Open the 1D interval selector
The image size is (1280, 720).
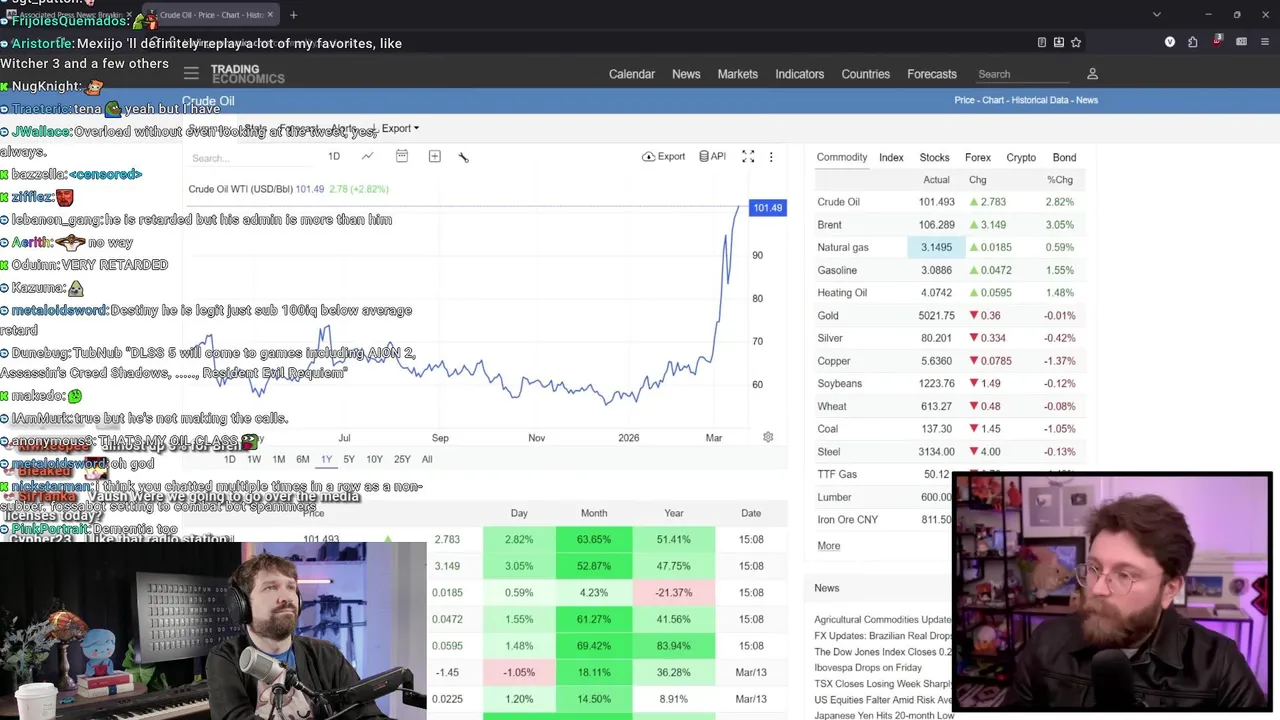(x=334, y=156)
